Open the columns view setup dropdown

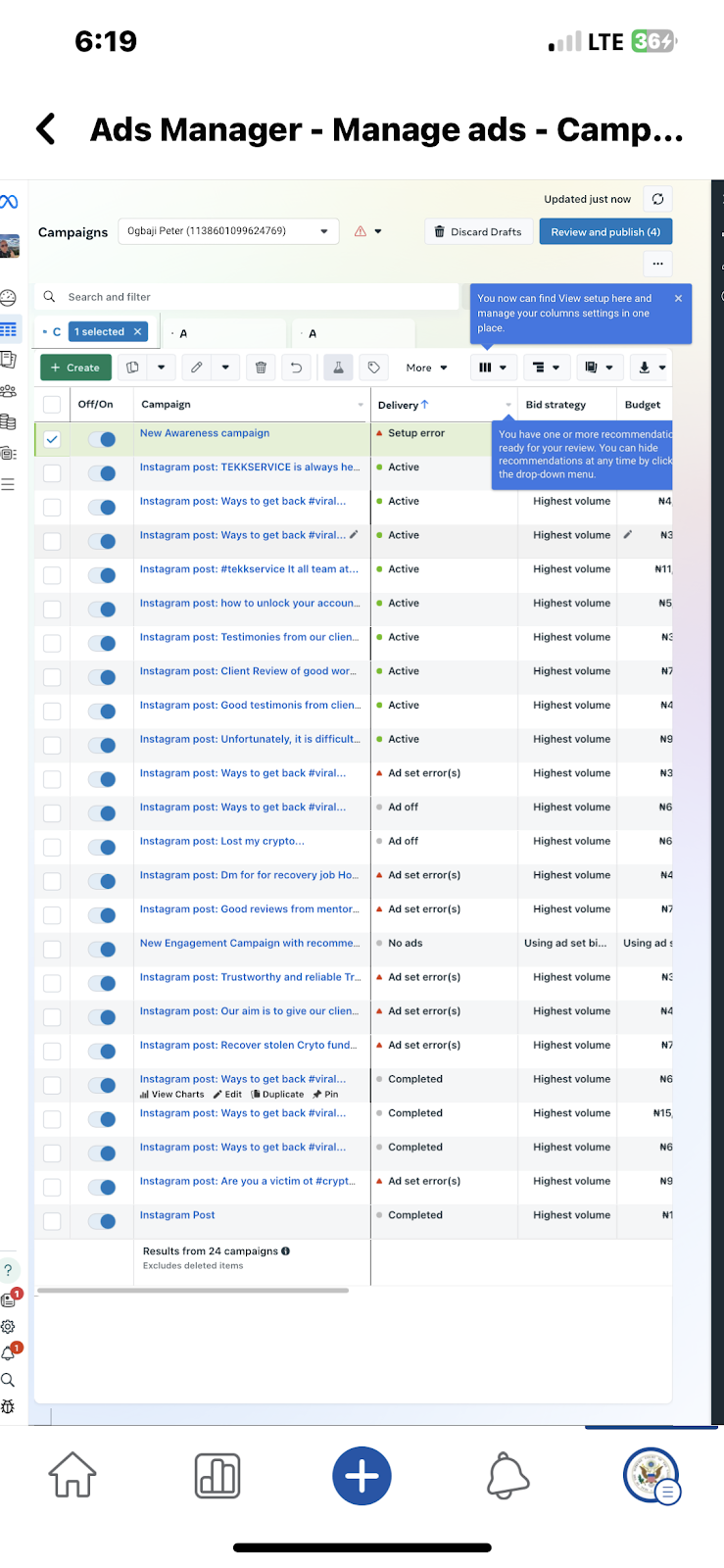click(492, 367)
